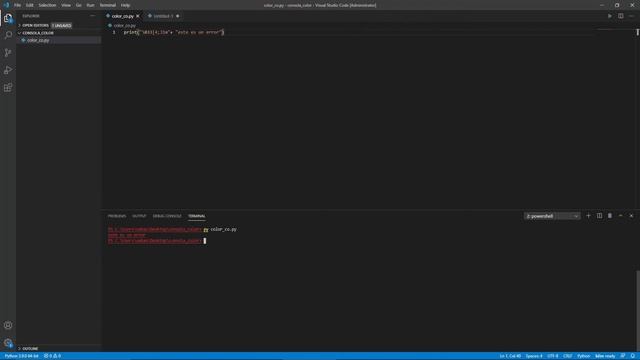Split the terminal
The image size is (640, 360).
pyautogui.click(x=599, y=216)
